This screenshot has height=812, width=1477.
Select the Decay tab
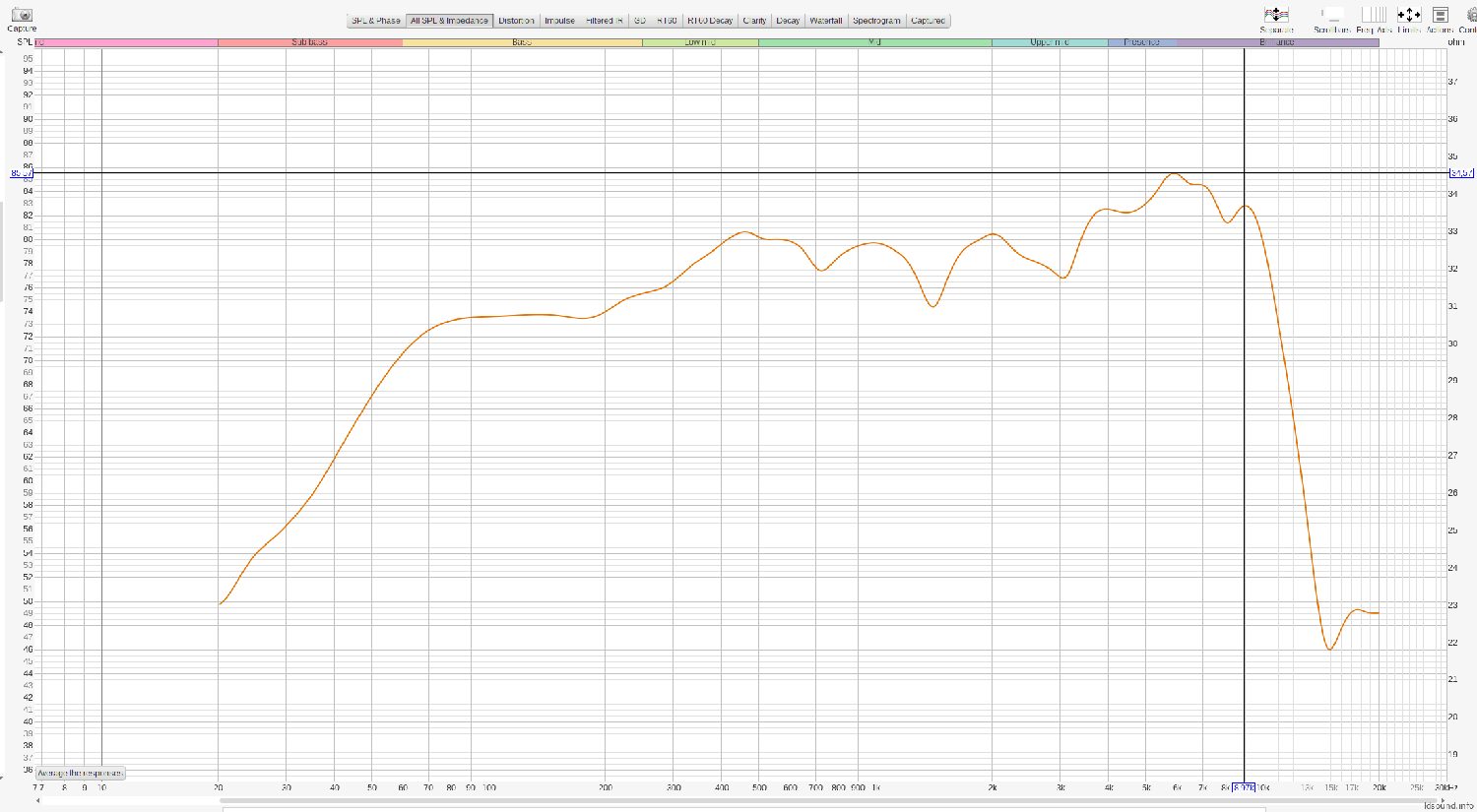point(788,21)
